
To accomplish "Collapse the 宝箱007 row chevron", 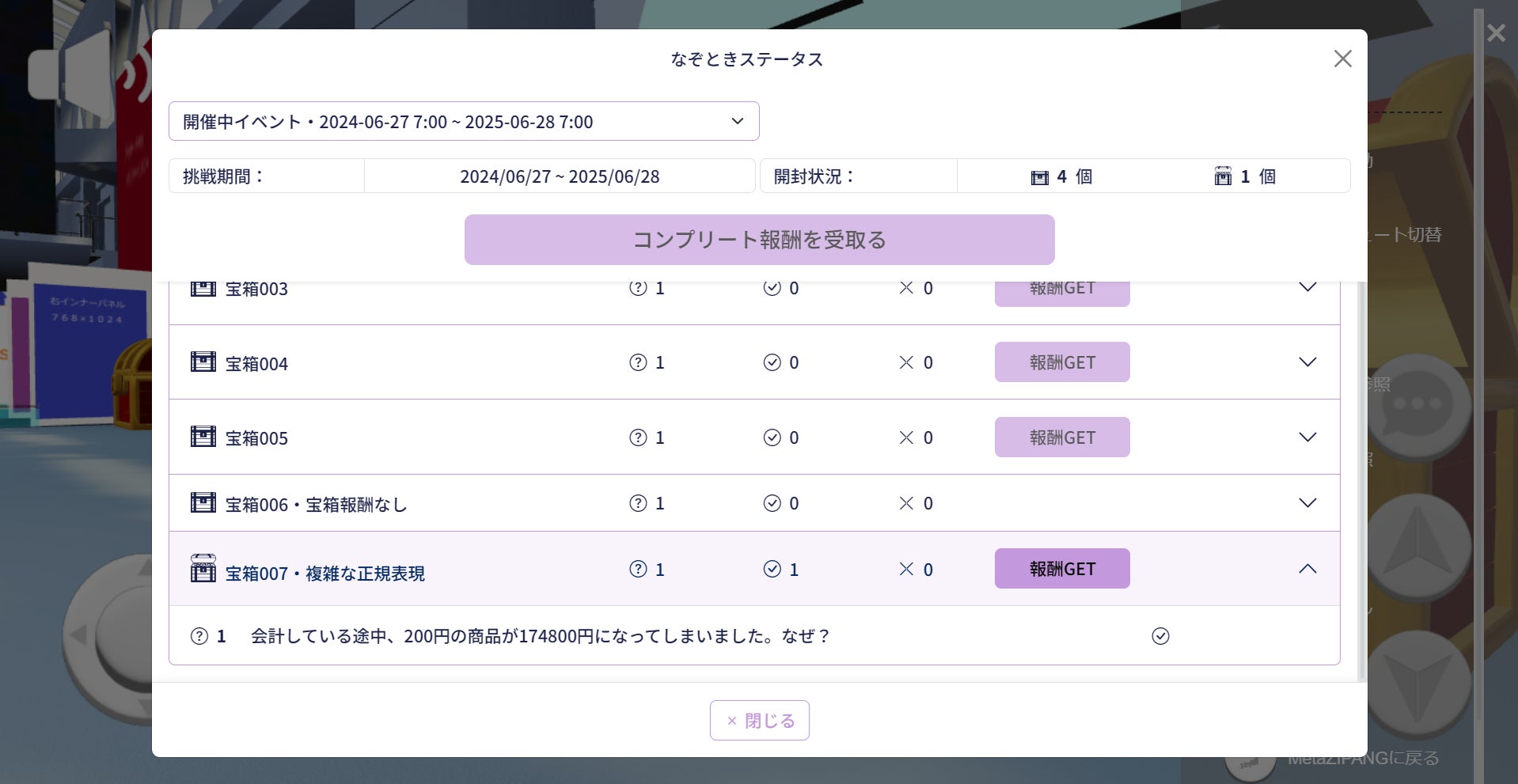I will click(x=1307, y=569).
